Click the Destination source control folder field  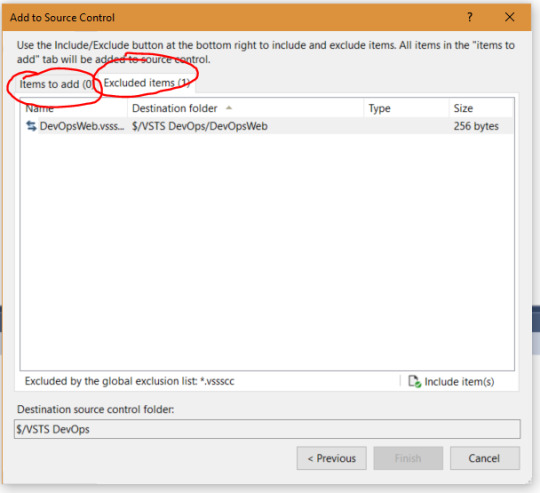point(267,429)
